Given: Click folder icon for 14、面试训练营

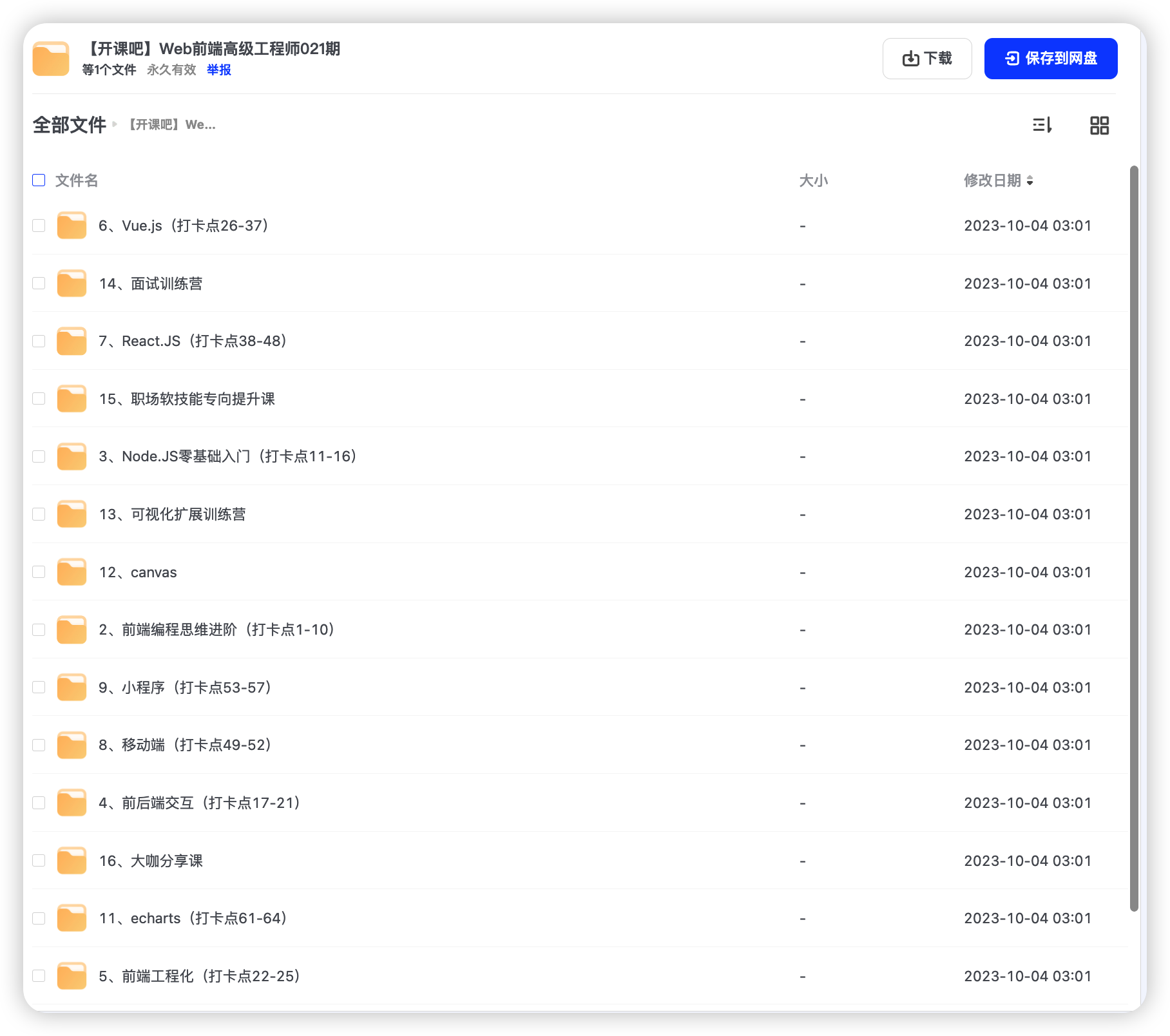Looking at the screenshot, I should click(x=72, y=283).
